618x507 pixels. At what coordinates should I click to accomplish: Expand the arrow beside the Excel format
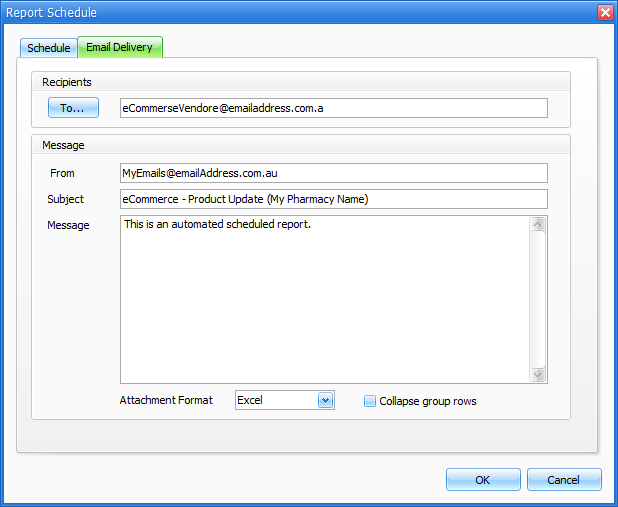click(324, 400)
